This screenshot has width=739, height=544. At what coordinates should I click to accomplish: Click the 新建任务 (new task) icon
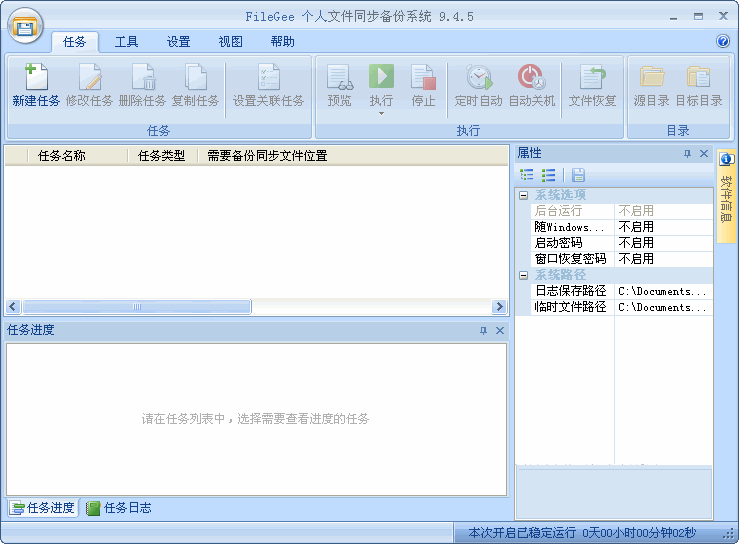(36, 78)
